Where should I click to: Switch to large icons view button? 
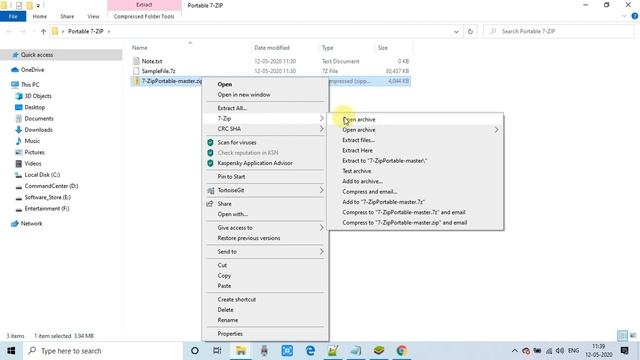coord(633,336)
